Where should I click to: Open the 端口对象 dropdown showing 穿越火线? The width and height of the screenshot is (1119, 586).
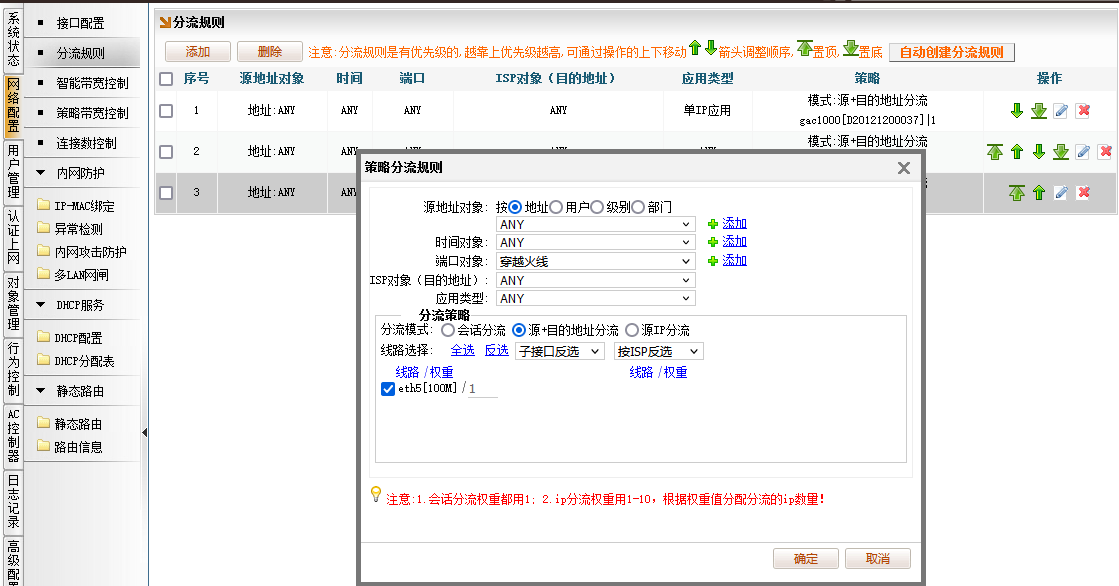596,261
